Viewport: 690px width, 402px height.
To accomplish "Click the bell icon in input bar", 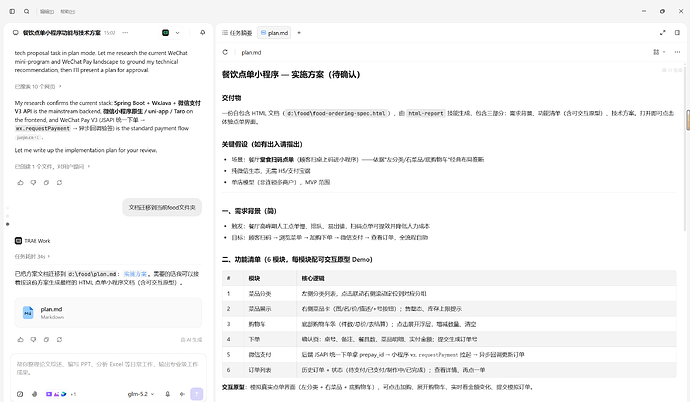I will (167, 394).
